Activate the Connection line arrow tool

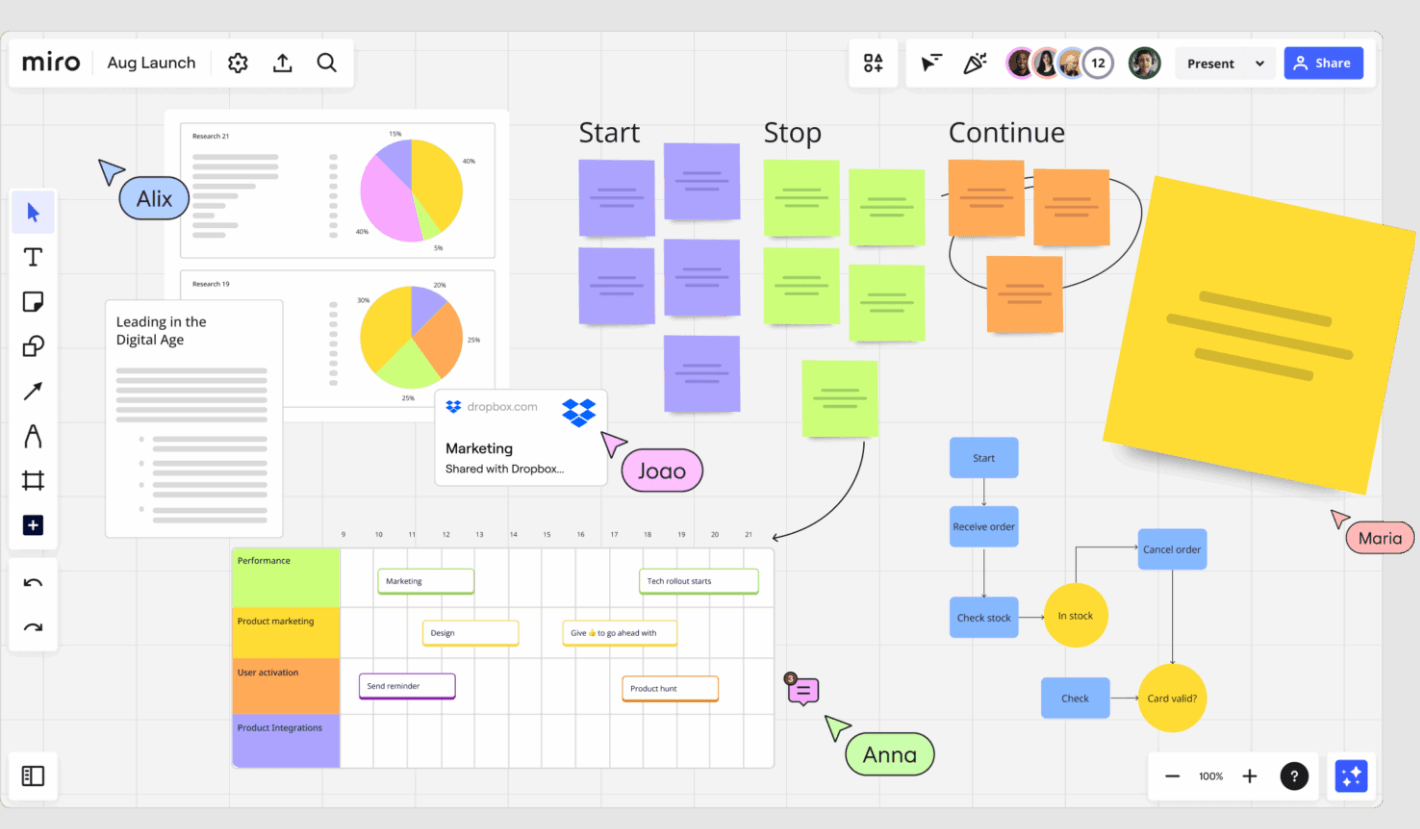[x=33, y=391]
